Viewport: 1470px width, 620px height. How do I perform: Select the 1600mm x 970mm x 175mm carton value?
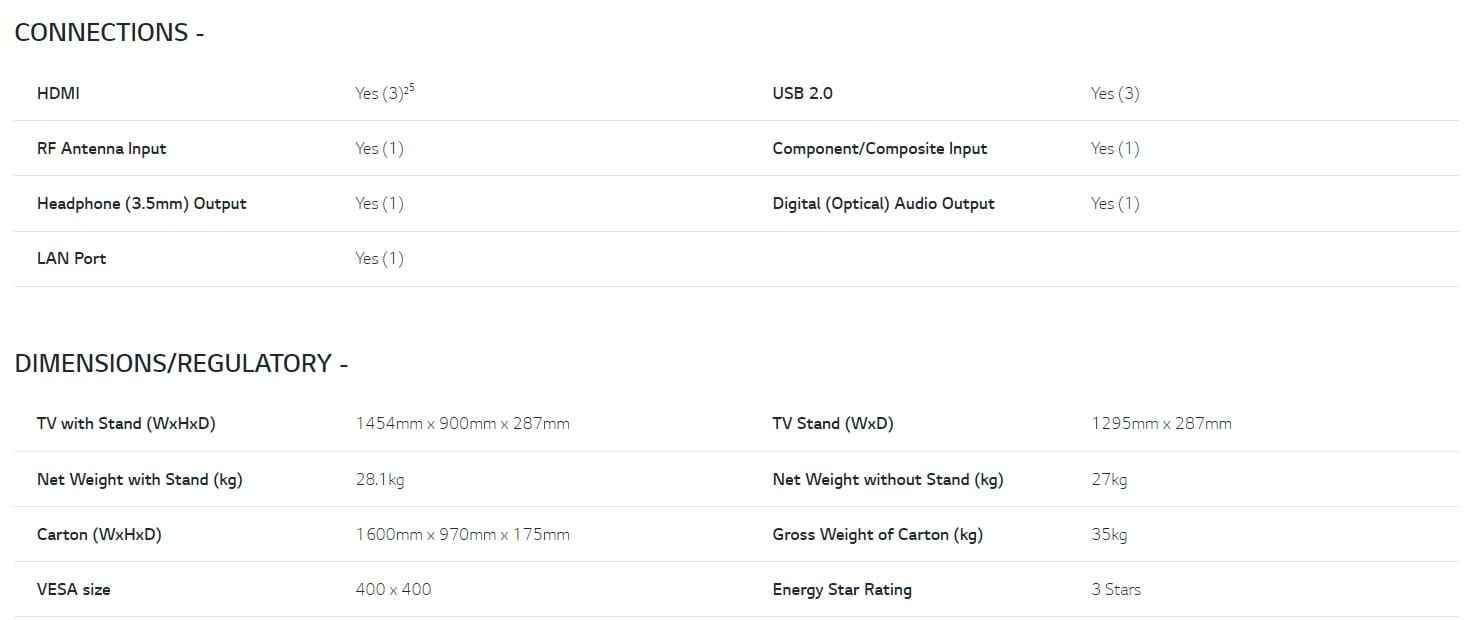[x=462, y=534]
